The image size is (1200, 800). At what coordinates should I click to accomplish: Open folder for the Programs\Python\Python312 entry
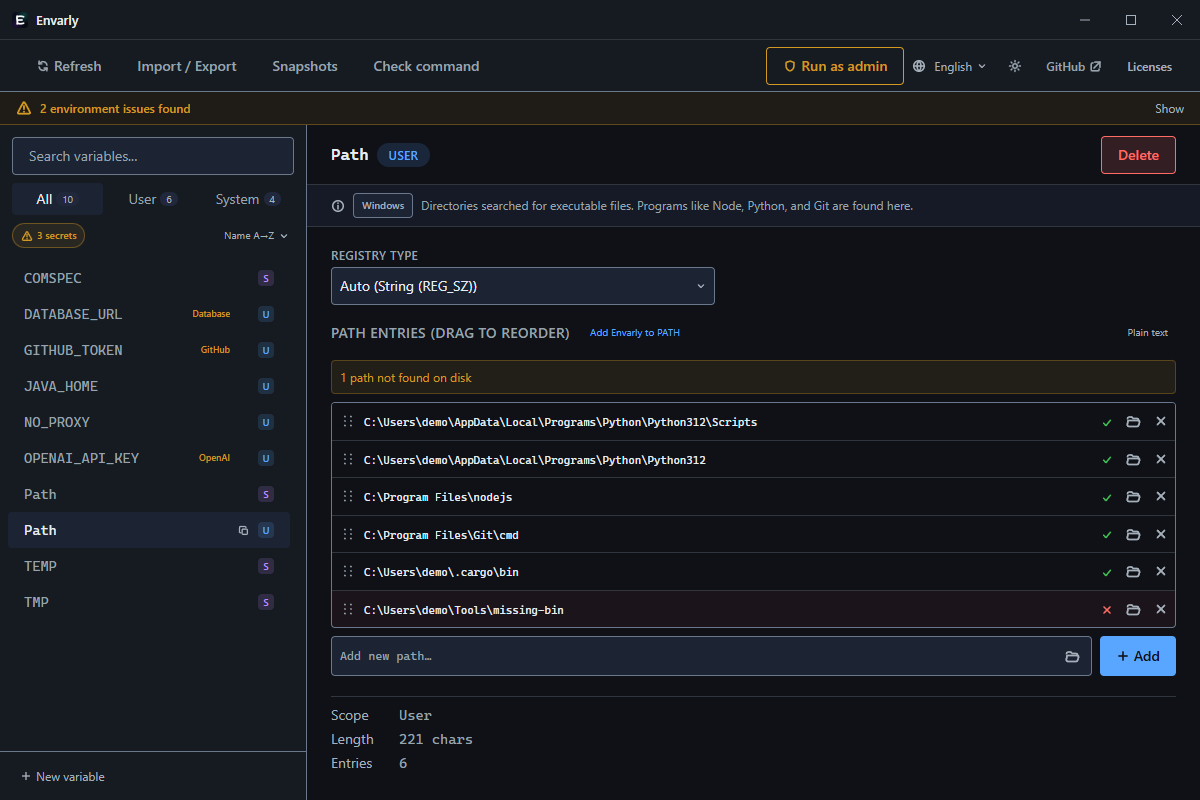point(1133,460)
